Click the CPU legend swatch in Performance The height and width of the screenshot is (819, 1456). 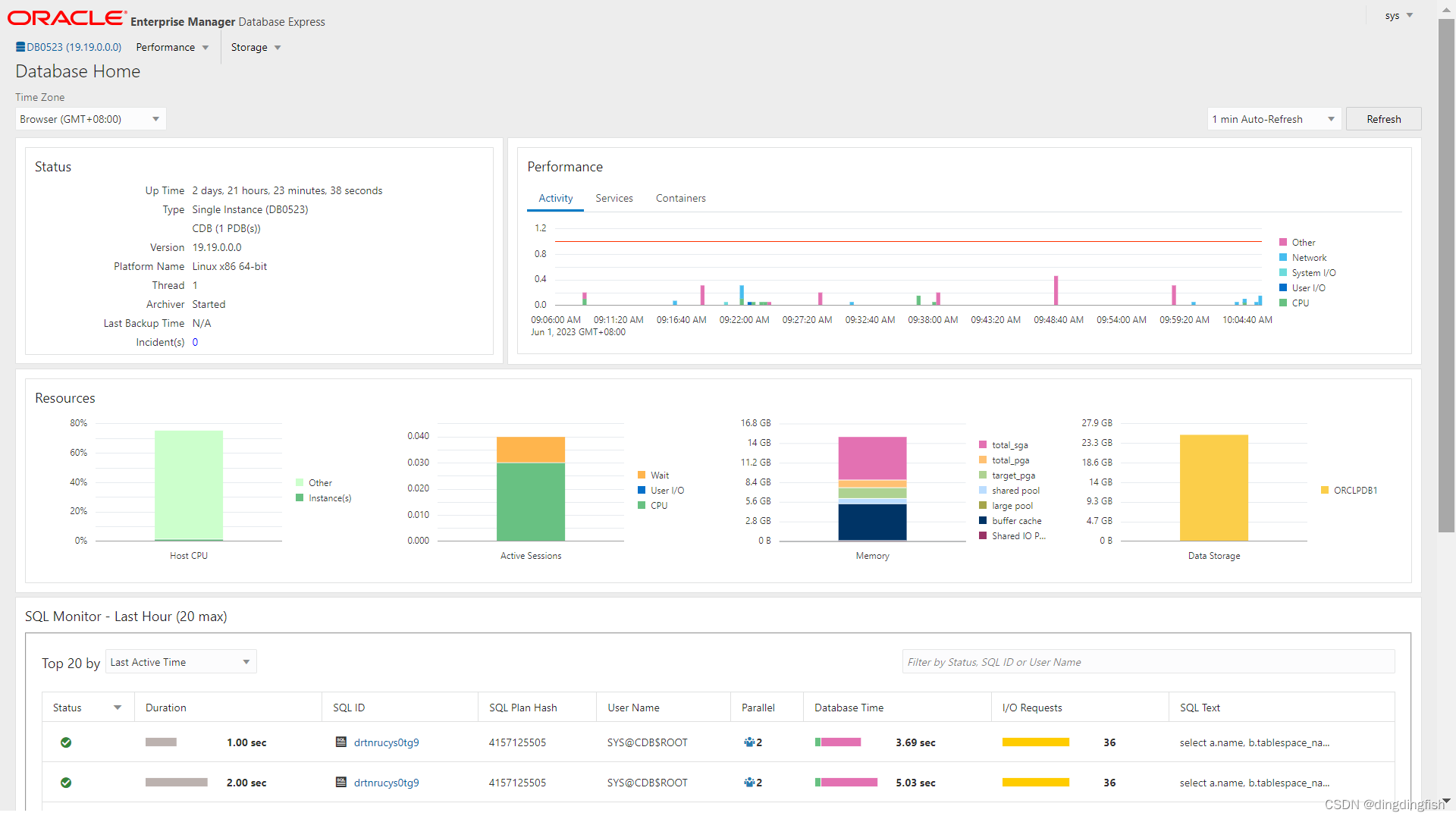(1283, 303)
